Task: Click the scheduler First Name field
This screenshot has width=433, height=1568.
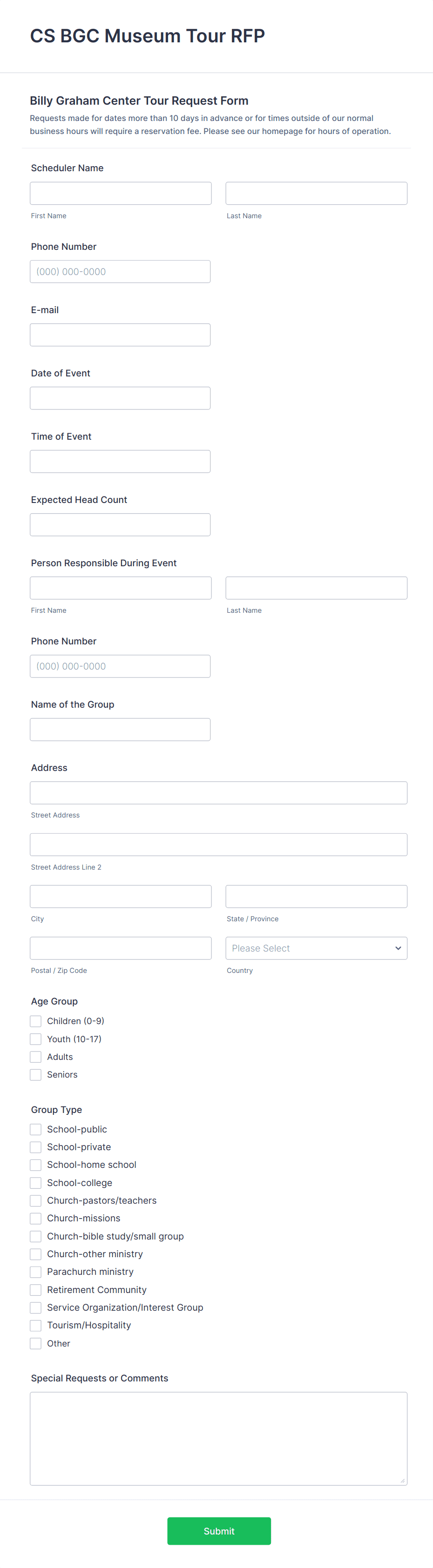Action: [120, 193]
